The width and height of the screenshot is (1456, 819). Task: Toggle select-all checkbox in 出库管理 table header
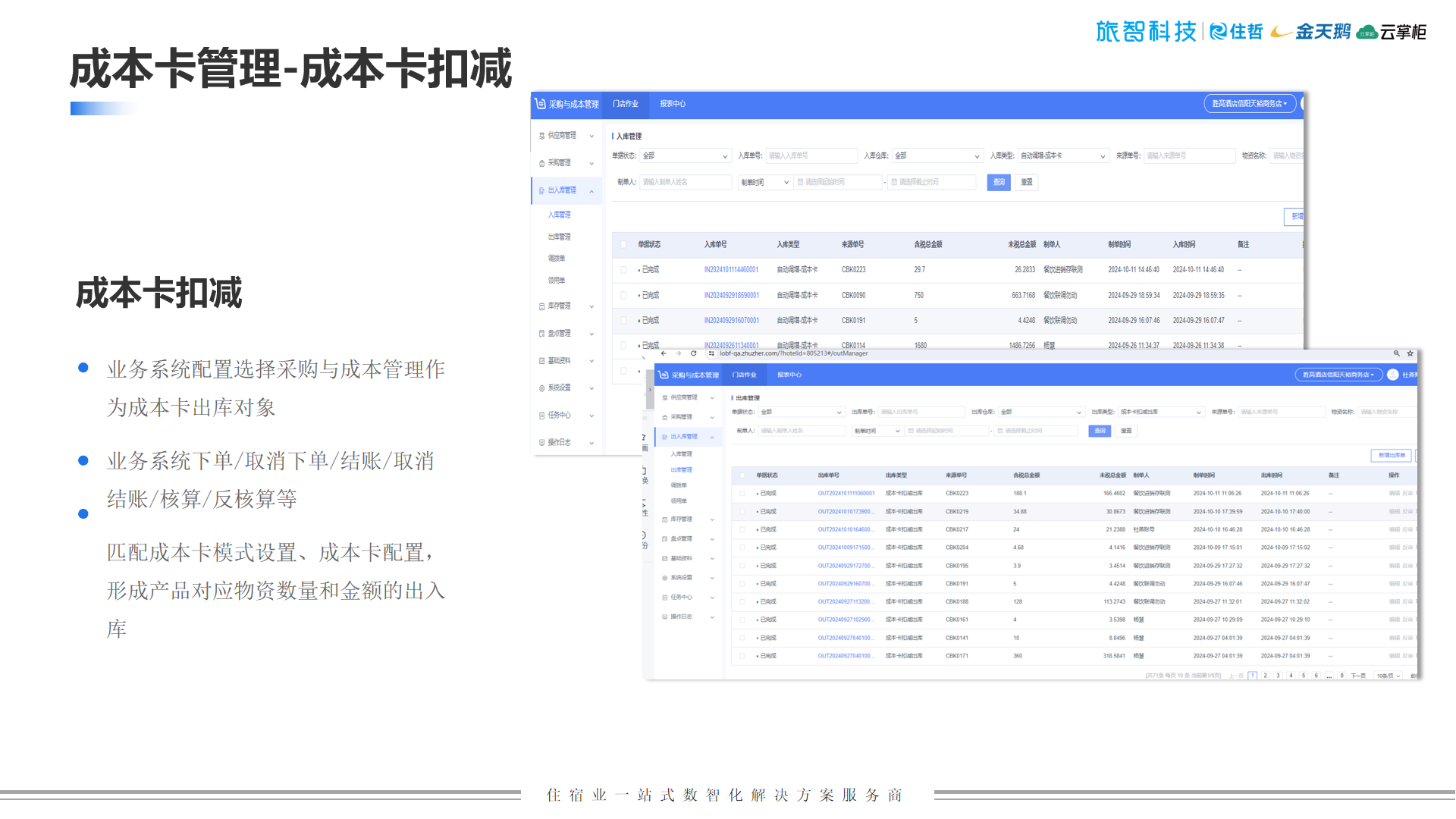(742, 475)
